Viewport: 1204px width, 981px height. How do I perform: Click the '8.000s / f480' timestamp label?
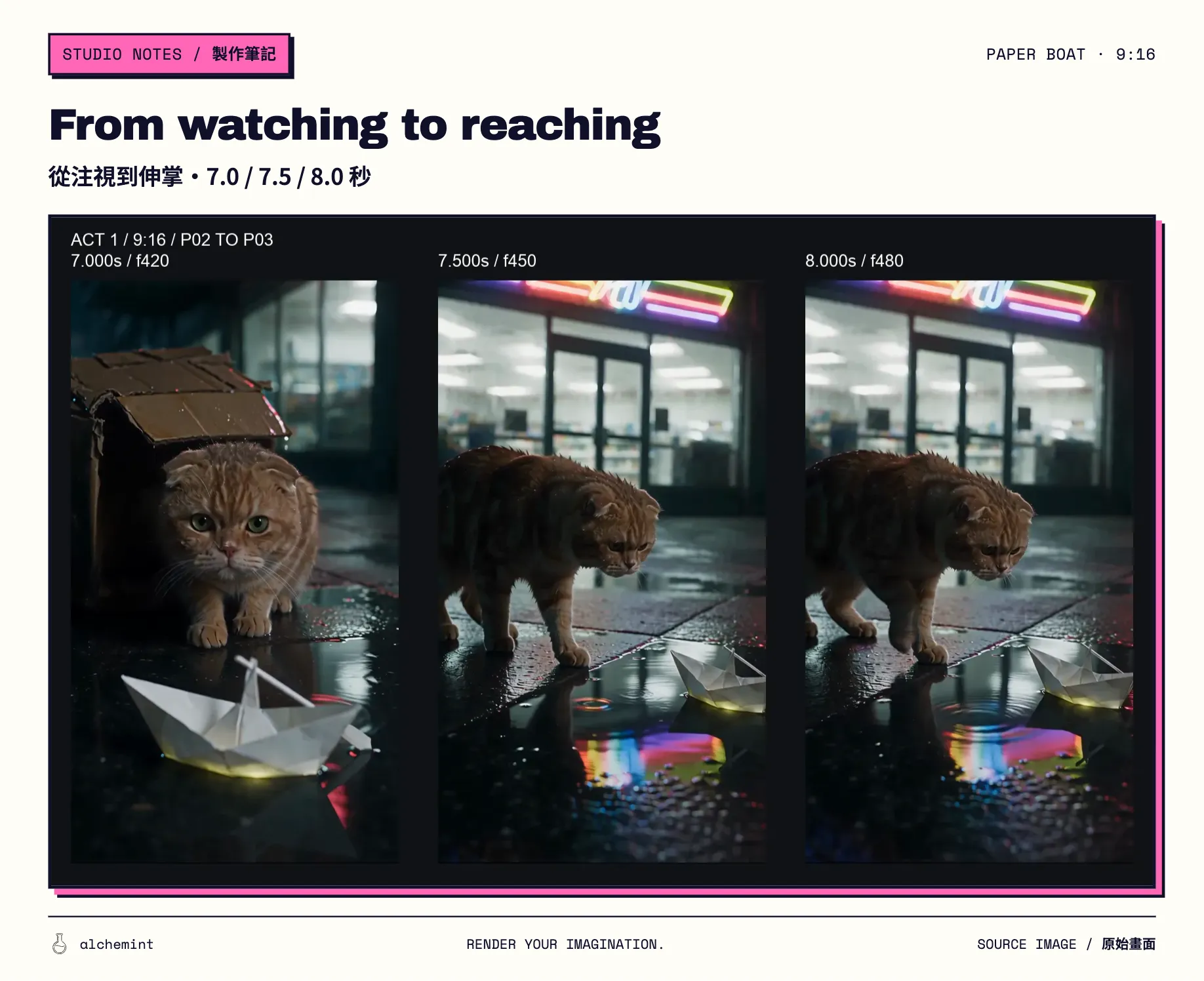coord(854,260)
